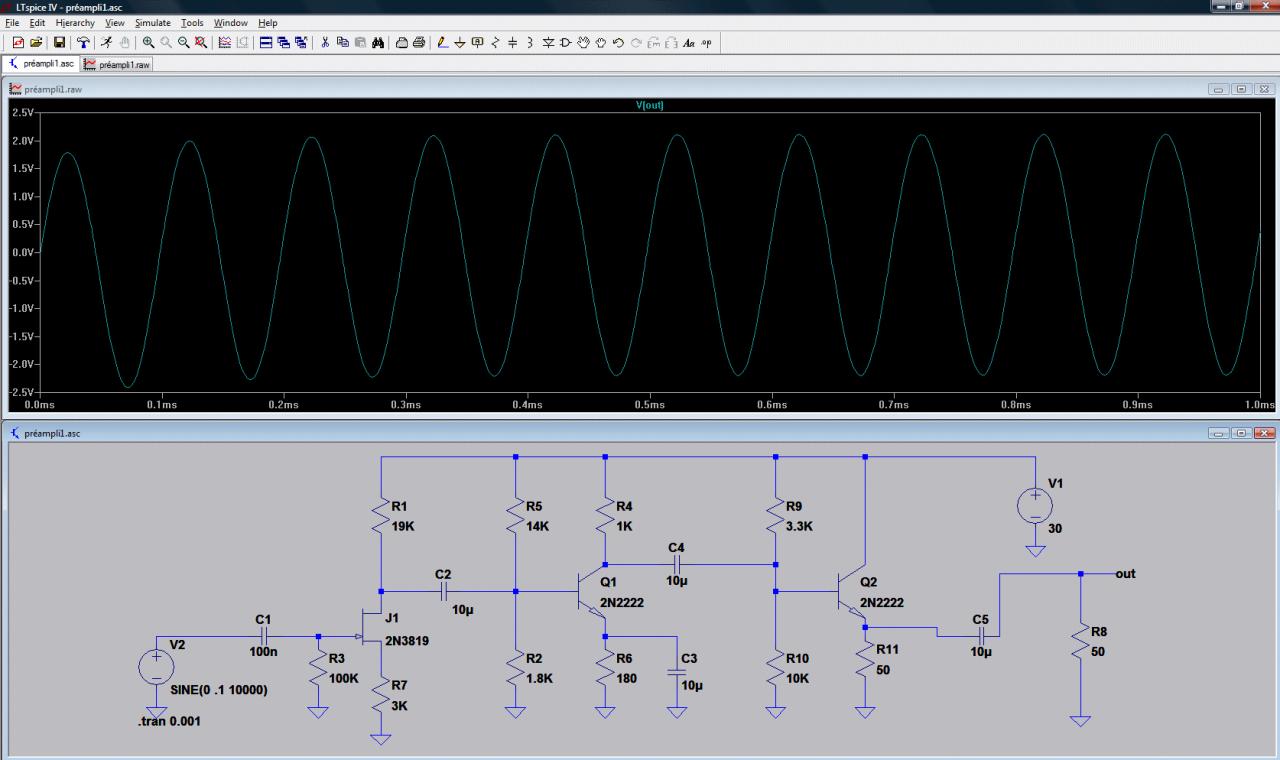Screen dimensions: 1280x760
Task: Open the Tools menu
Action: click(x=192, y=22)
